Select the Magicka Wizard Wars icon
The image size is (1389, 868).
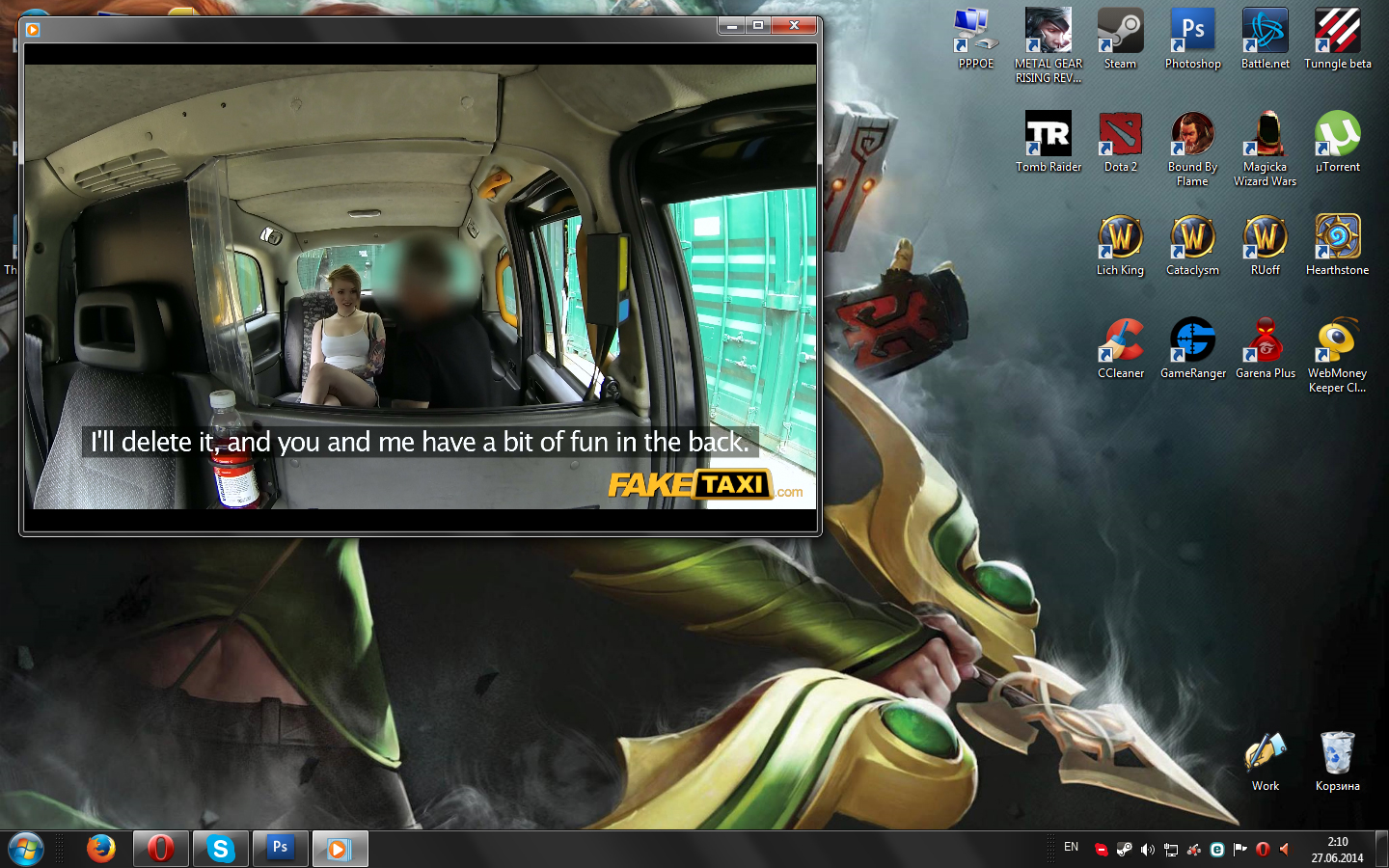(x=1265, y=149)
